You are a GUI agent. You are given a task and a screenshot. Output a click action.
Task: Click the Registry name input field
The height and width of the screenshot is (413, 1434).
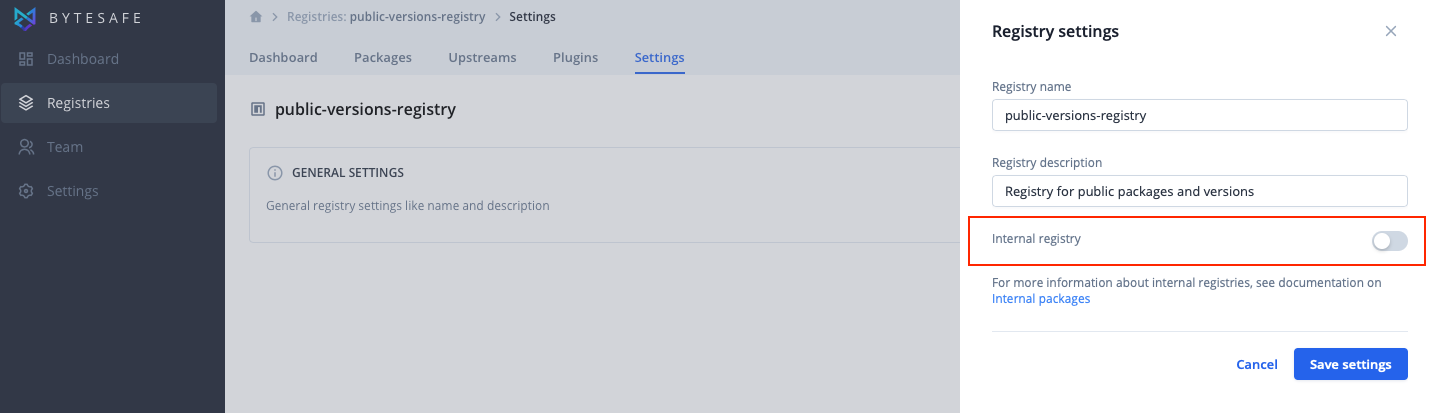(1200, 115)
